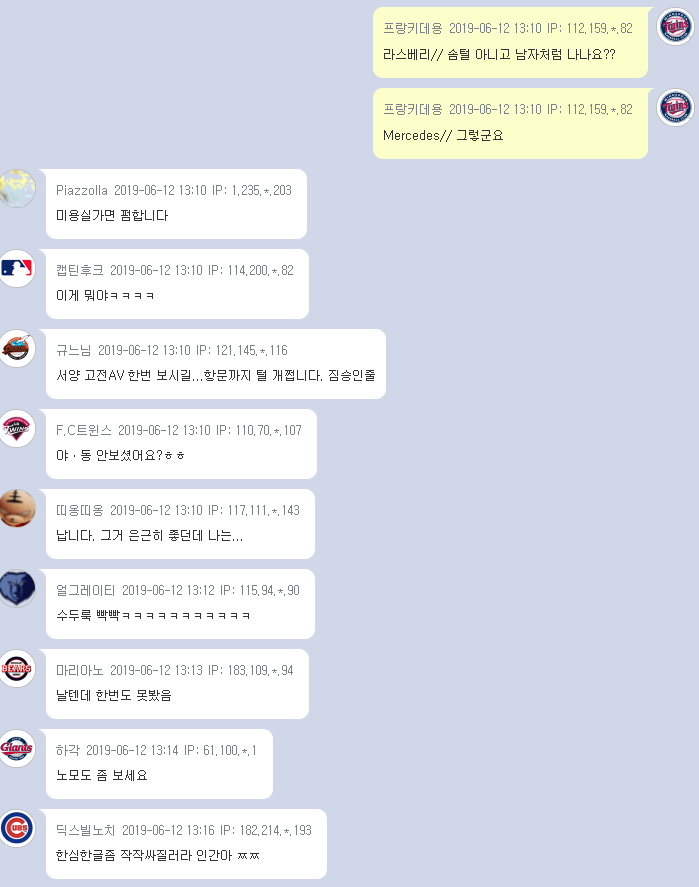Click the LG Twins avatar of F.C트윈스
The image size is (699, 887).
[17, 428]
